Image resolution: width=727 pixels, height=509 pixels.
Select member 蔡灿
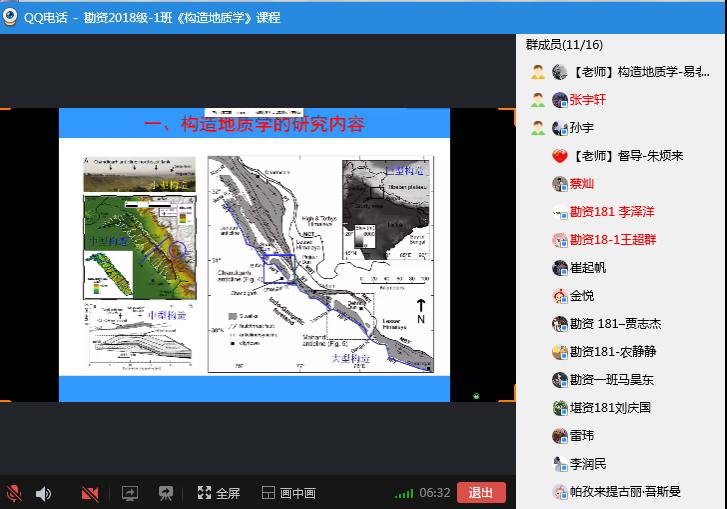[x=581, y=184]
